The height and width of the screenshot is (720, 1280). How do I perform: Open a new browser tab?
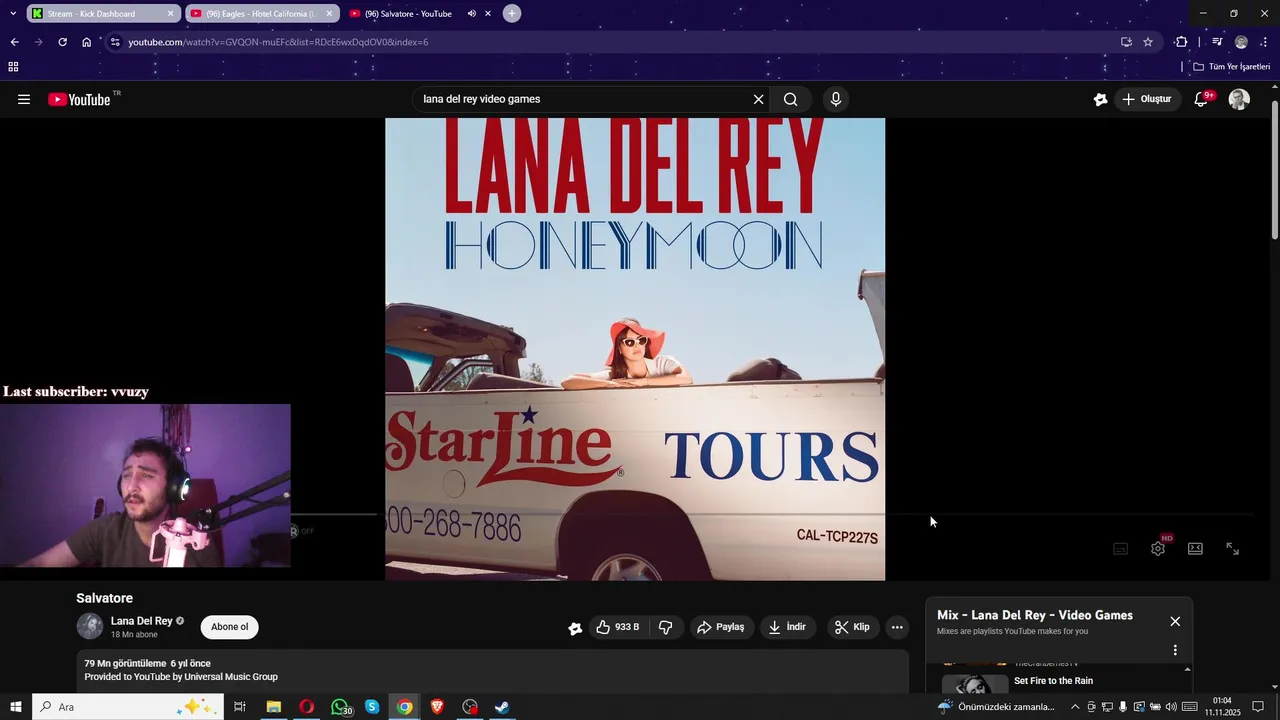click(x=512, y=14)
